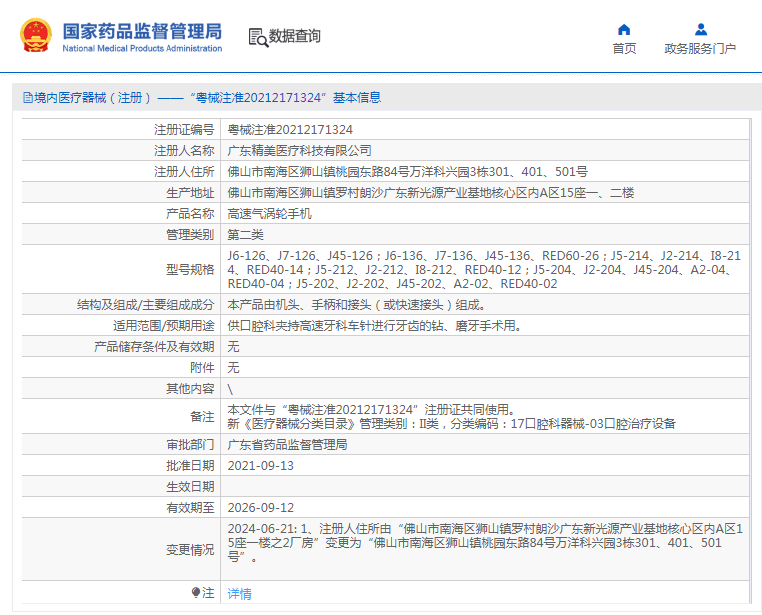Image resolution: width=762 pixels, height=615 pixels.
Task: Click the 首页 home icon
Action: click(624, 30)
